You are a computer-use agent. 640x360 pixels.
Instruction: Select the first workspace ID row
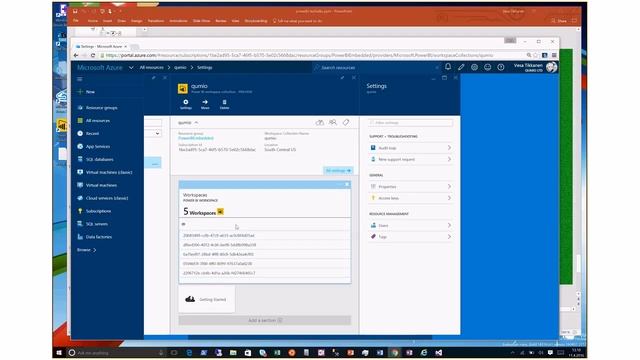tap(264, 236)
